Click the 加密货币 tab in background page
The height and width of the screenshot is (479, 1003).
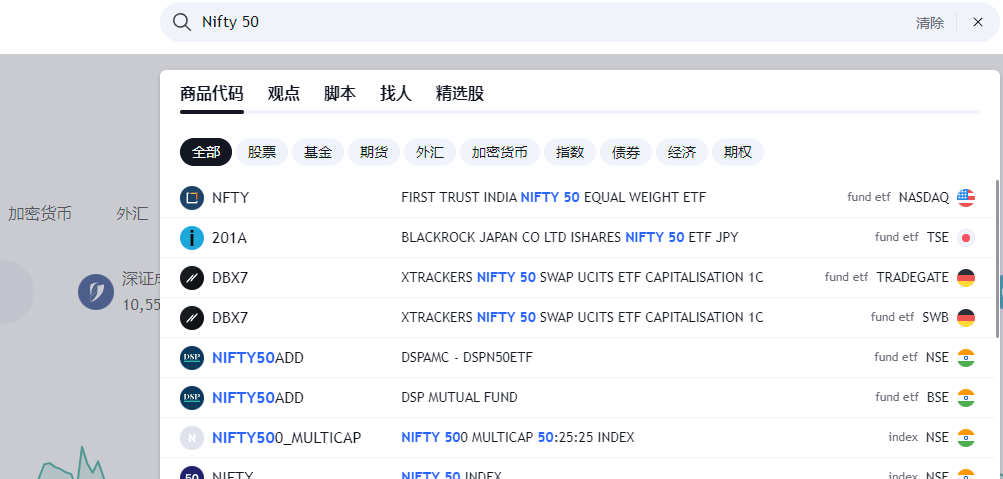click(x=40, y=214)
